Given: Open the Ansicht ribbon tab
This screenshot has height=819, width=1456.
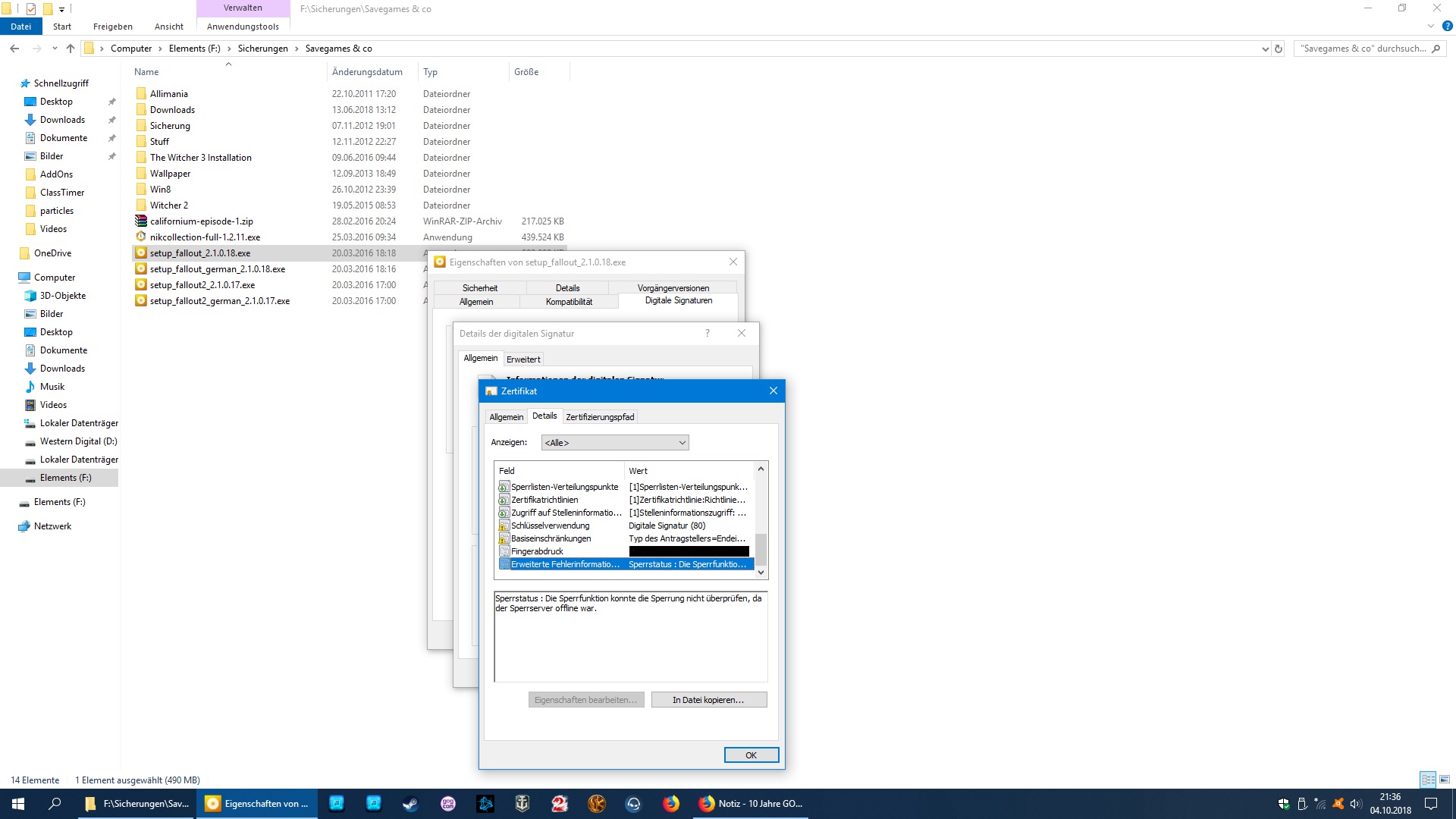Looking at the screenshot, I should click(x=168, y=27).
